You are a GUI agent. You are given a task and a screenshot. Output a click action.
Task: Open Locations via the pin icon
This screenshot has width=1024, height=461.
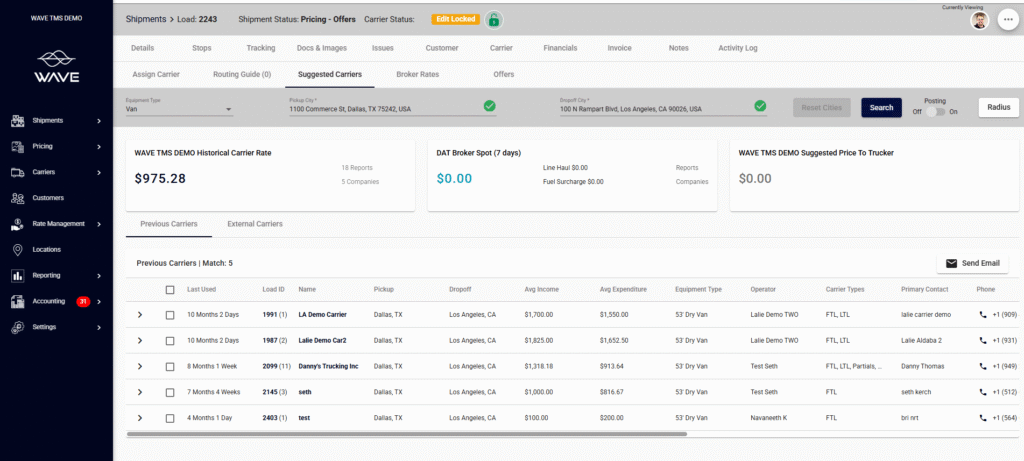pyautogui.click(x=18, y=249)
